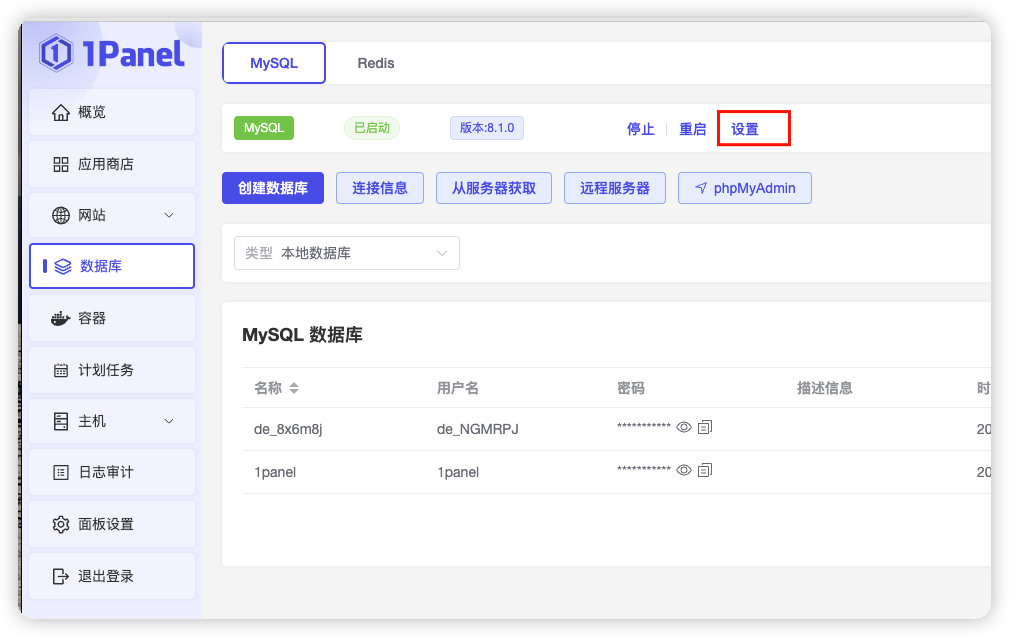Screen dimensions: 1009x637
Task: Click the Docker whale icon beside 容器
Action: pyautogui.click(x=60, y=318)
